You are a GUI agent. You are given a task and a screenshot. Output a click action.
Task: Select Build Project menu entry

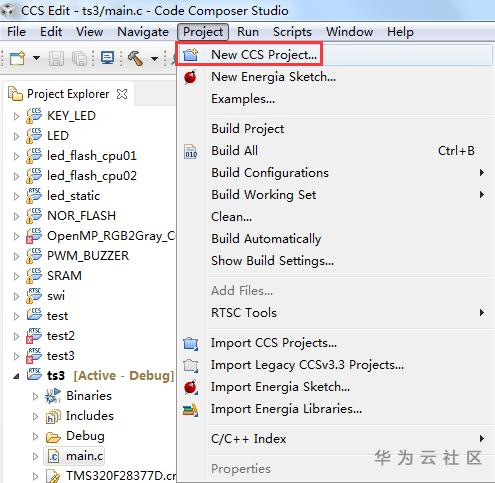(x=335, y=129)
